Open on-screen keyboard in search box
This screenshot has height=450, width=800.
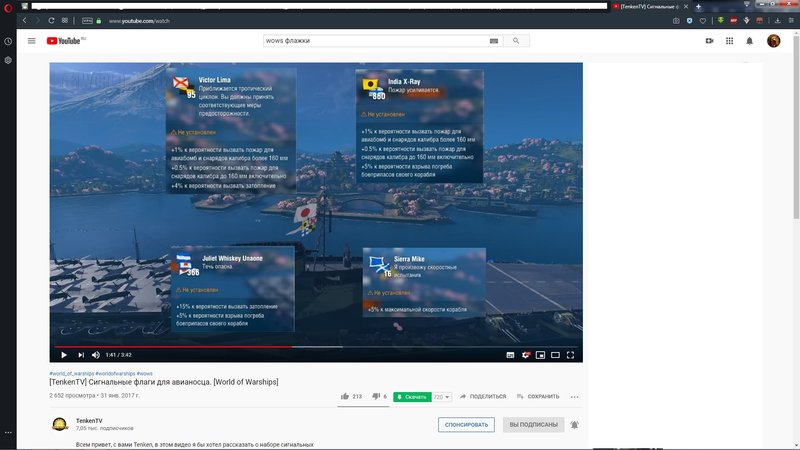click(494, 41)
